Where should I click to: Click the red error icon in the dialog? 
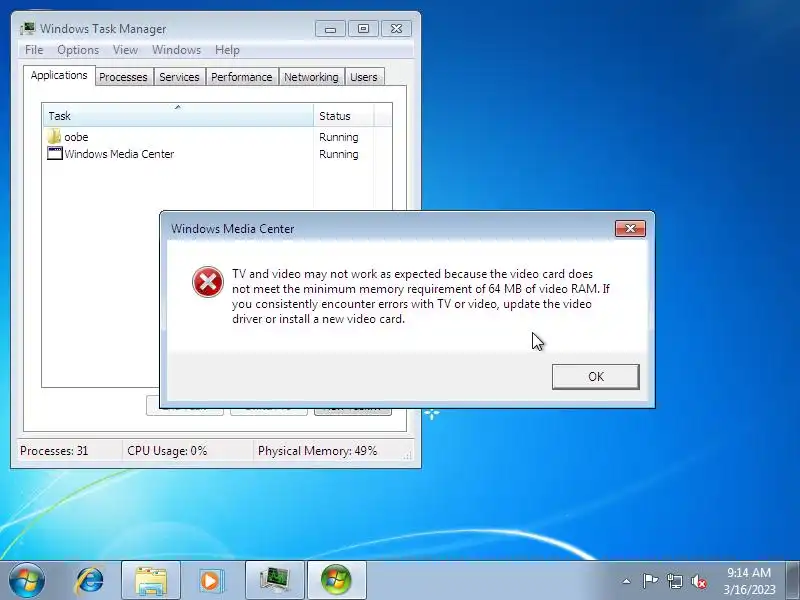pos(208,282)
